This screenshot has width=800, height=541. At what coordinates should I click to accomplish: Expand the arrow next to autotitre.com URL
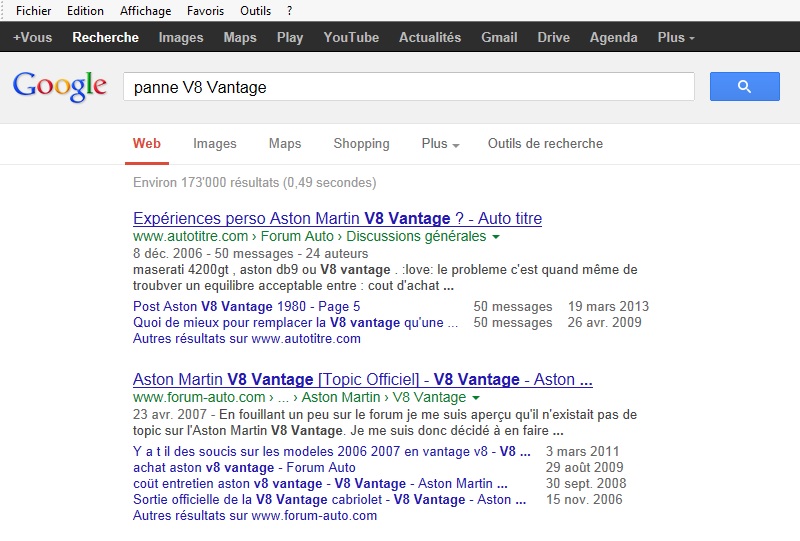(496, 237)
